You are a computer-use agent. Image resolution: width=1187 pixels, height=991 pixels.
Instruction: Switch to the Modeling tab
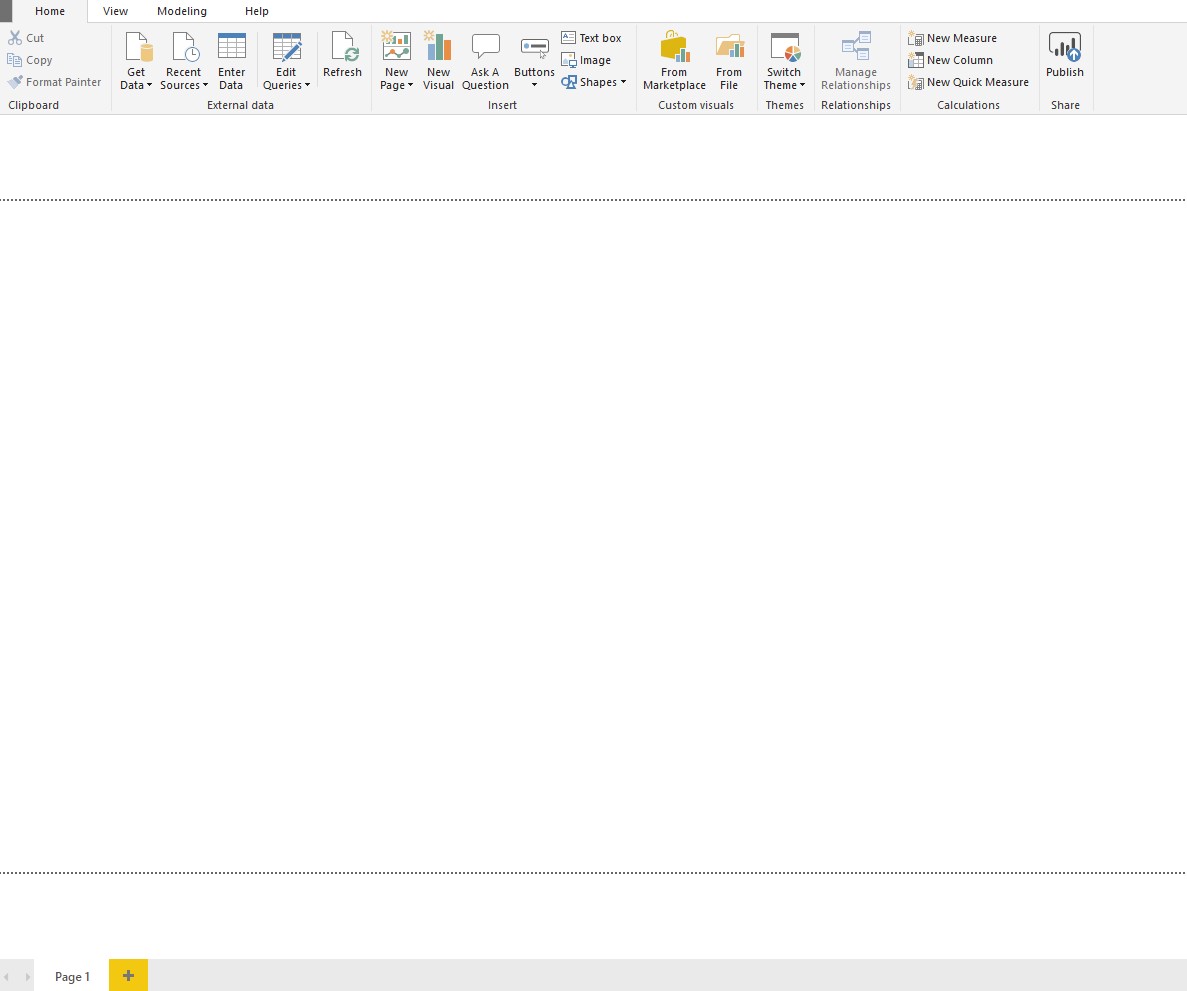(182, 11)
